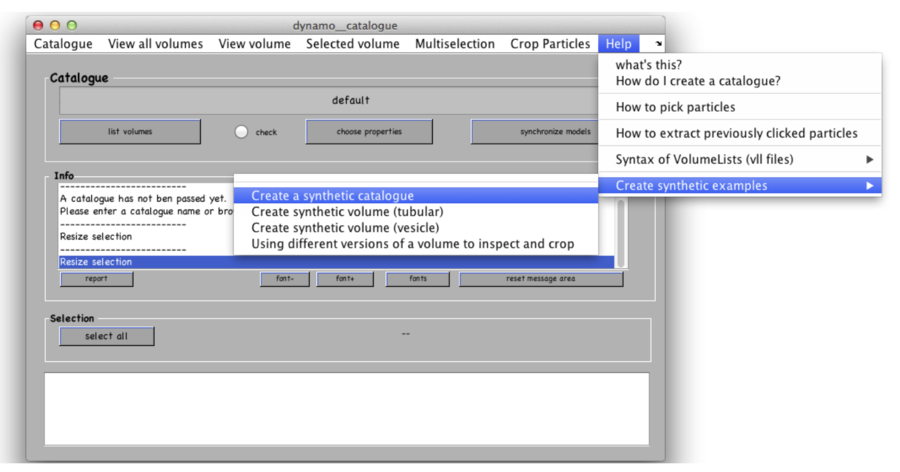Click the 'check' radio button
This screenshot has height=472, width=900.
pyautogui.click(x=241, y=132)
